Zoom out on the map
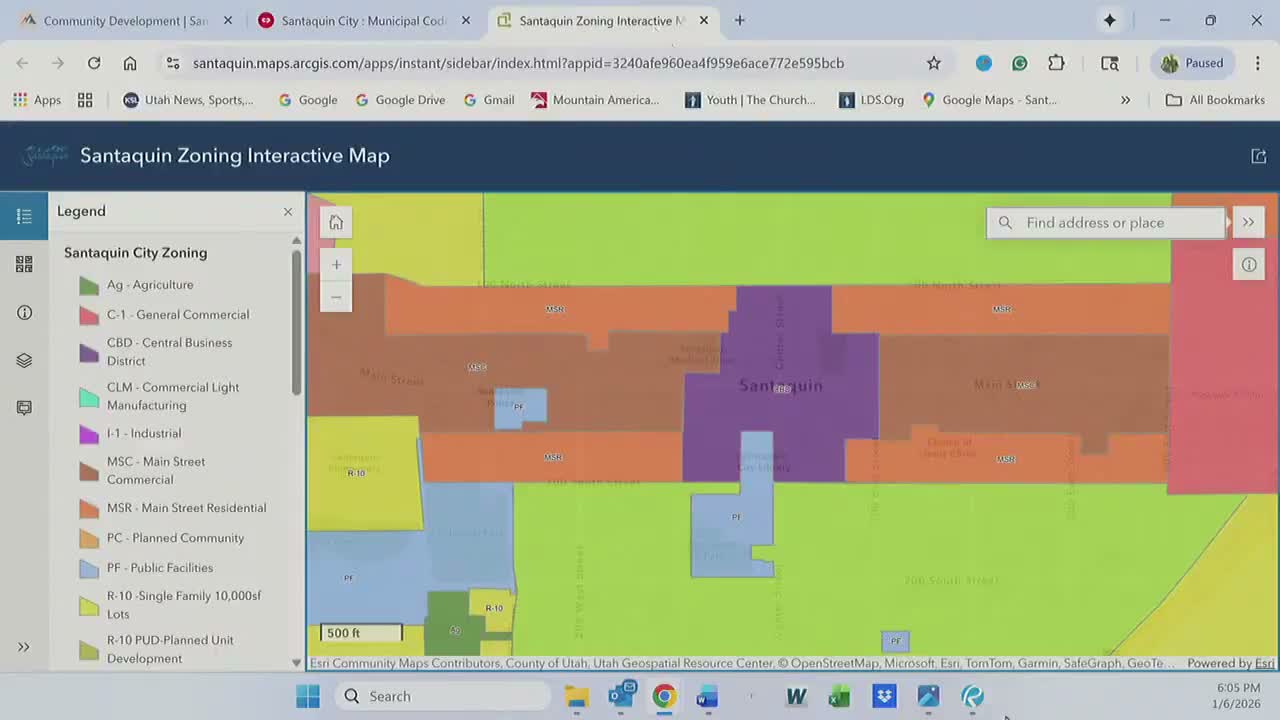Screen dimensions: 1280x720 (336, 297)
